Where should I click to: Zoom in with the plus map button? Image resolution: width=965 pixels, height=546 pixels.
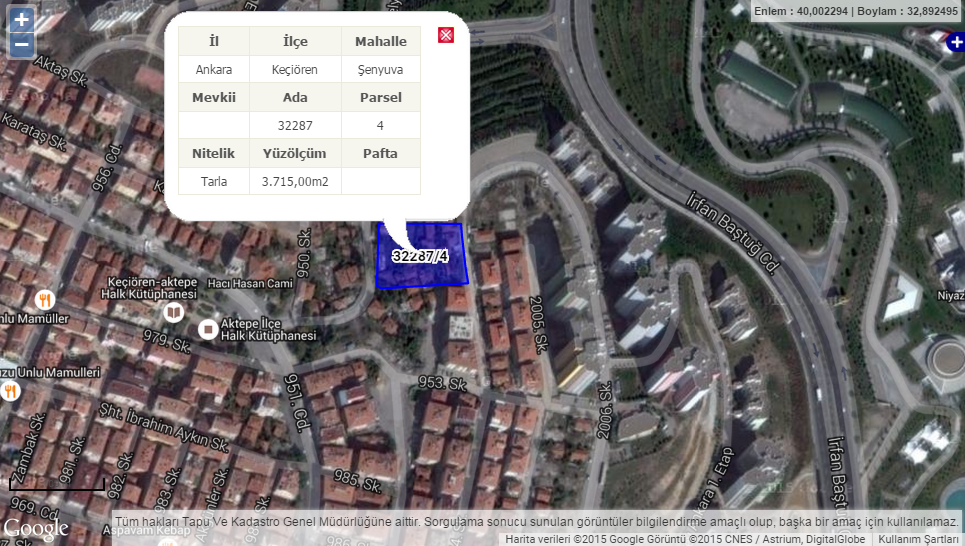[x=22, y=20]
